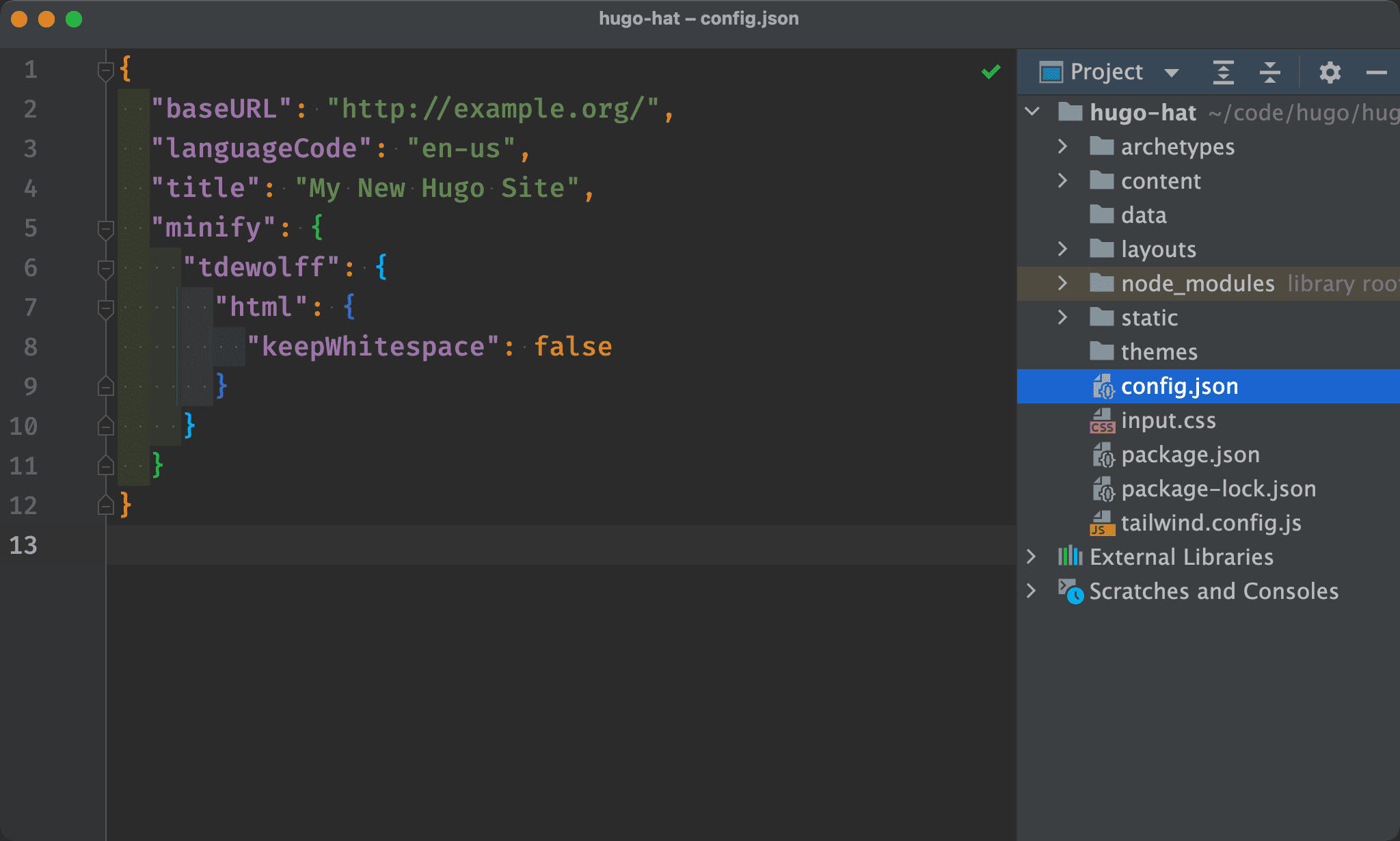This screenshot has width=1400, height=841.
Task: Click the package.json file icon
Action: (1103, 455)
